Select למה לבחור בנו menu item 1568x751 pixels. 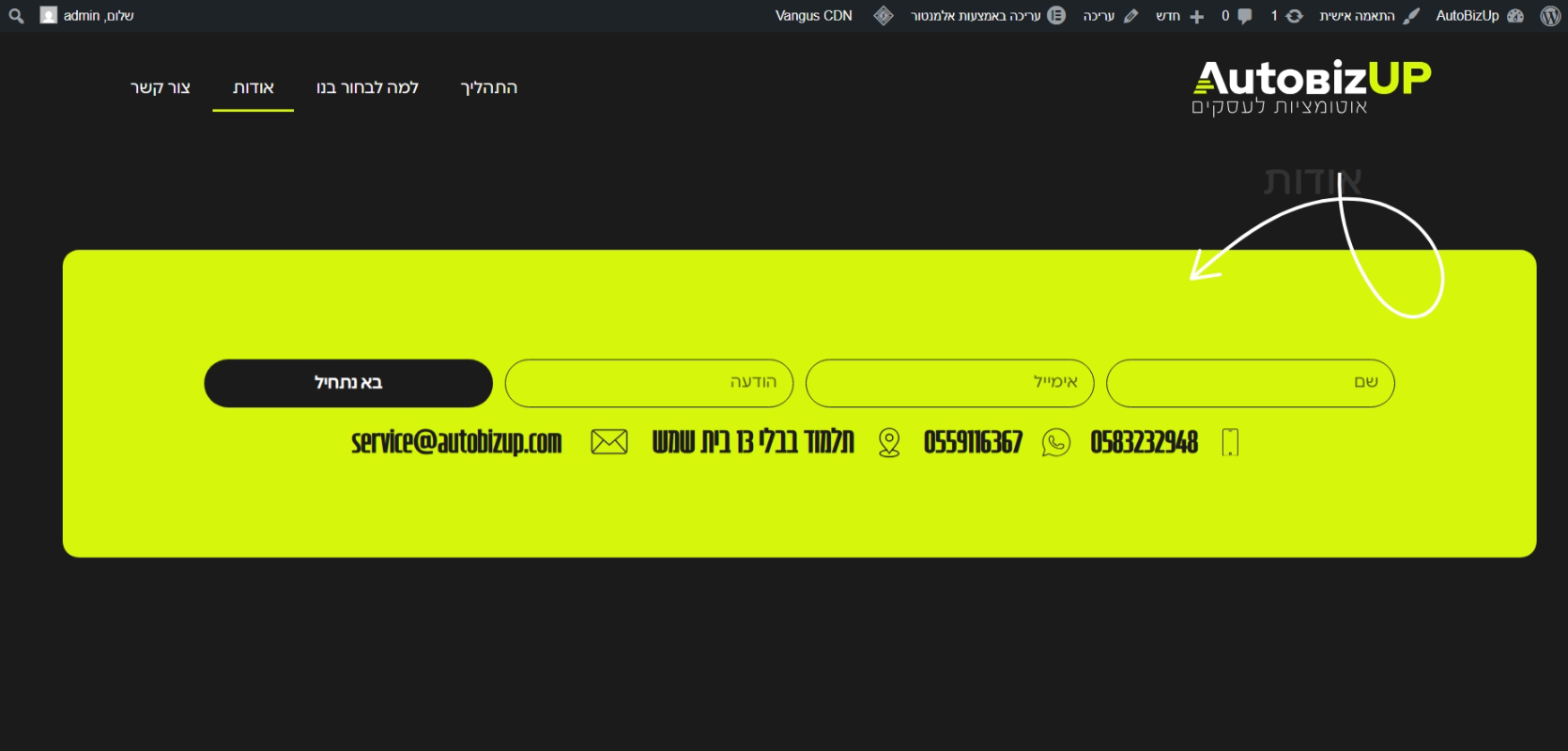click(367, 87)
